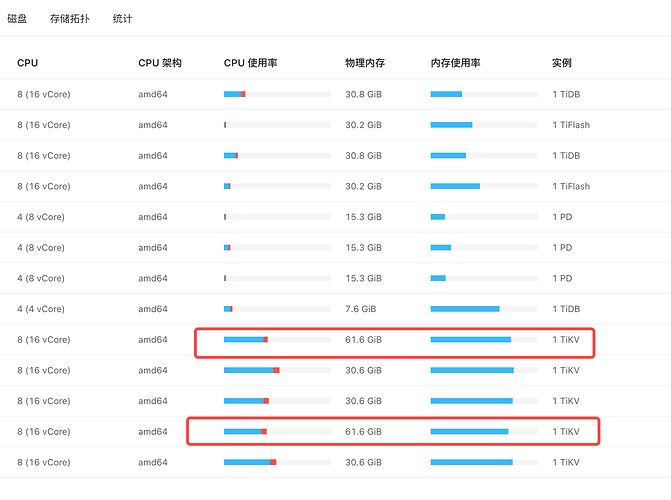Click CPU usage bar in the topmost TiDB row
The width and height of the screenshot is (671, 500).
pos(277,94)
